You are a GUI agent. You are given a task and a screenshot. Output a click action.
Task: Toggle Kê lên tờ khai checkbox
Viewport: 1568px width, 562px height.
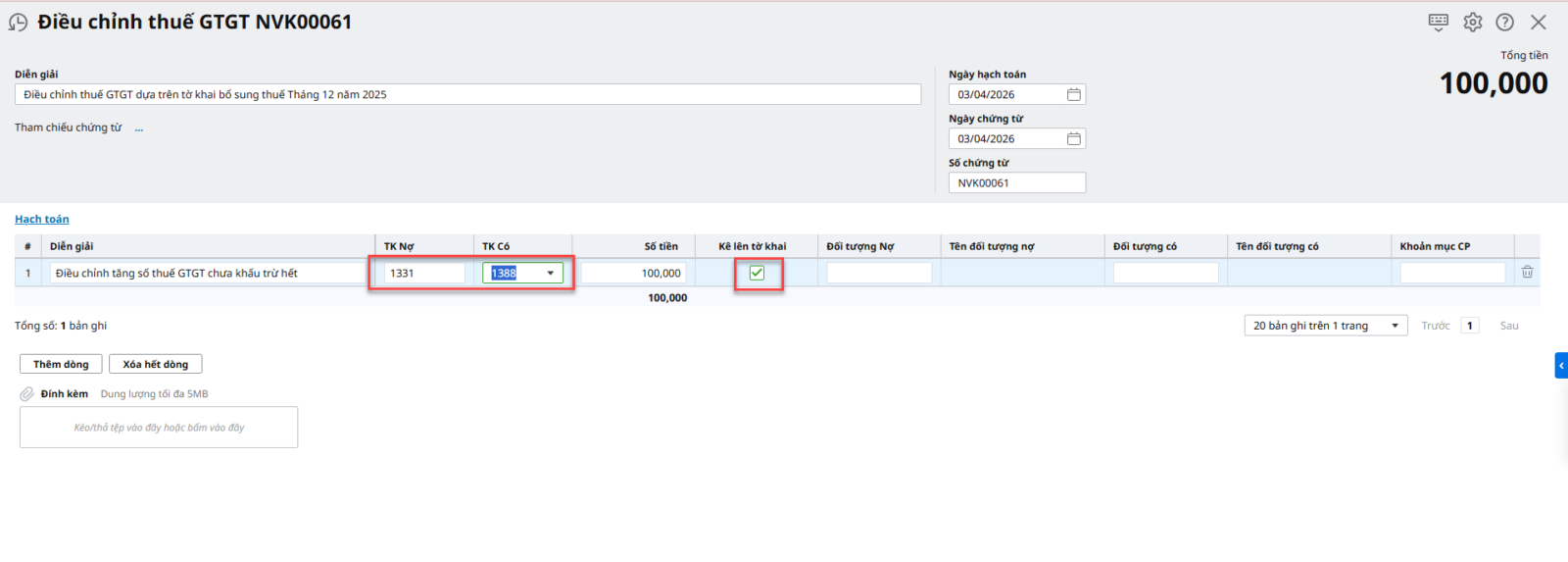pos(757,273)
